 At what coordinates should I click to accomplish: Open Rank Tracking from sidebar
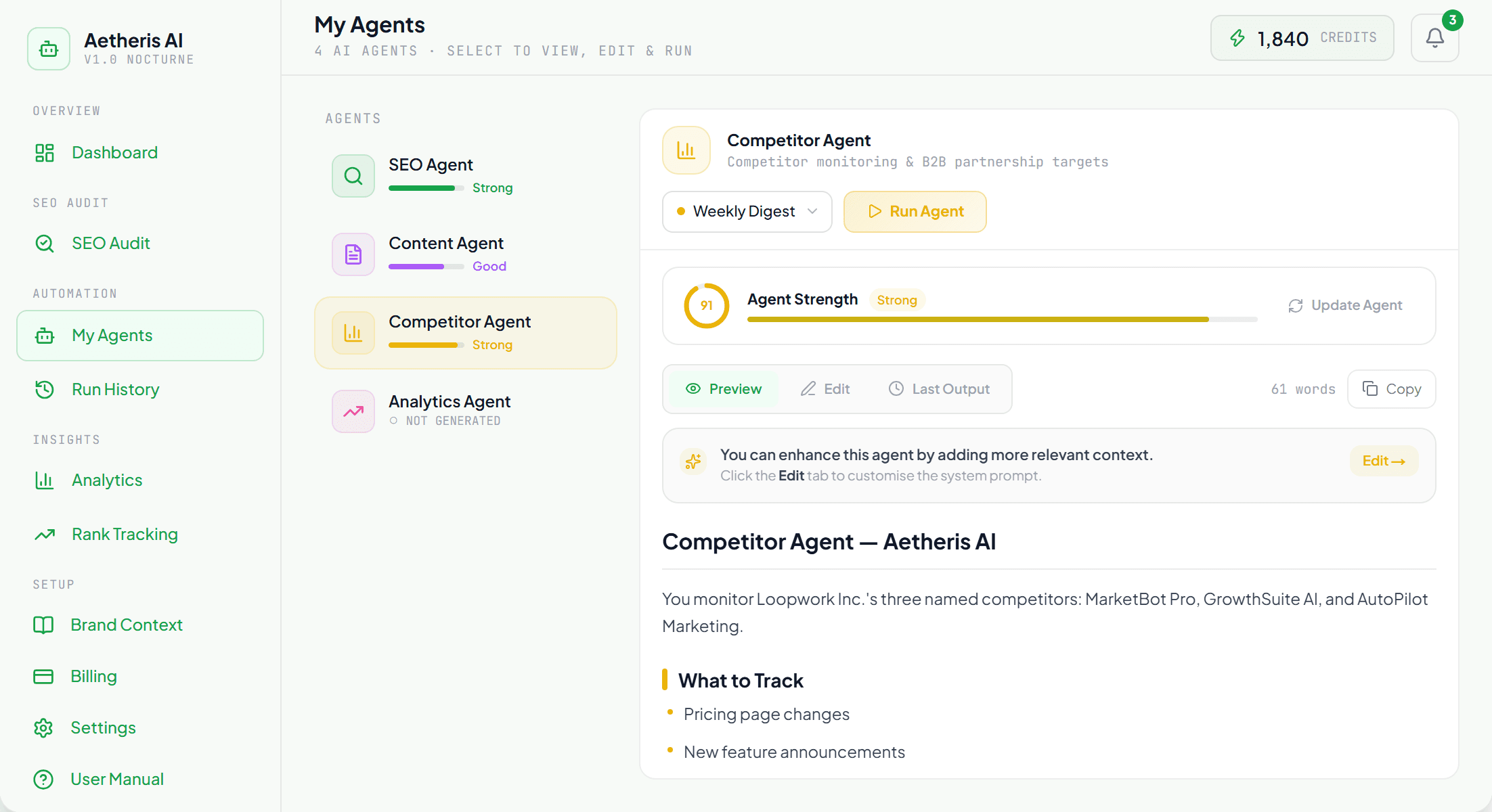coord(139,535)
